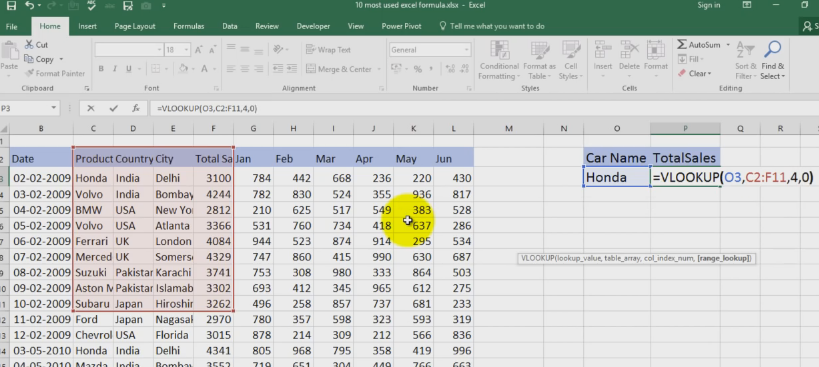
Task: Save the workbook via Quick Access toolbar
Action: tap(11, 6)
